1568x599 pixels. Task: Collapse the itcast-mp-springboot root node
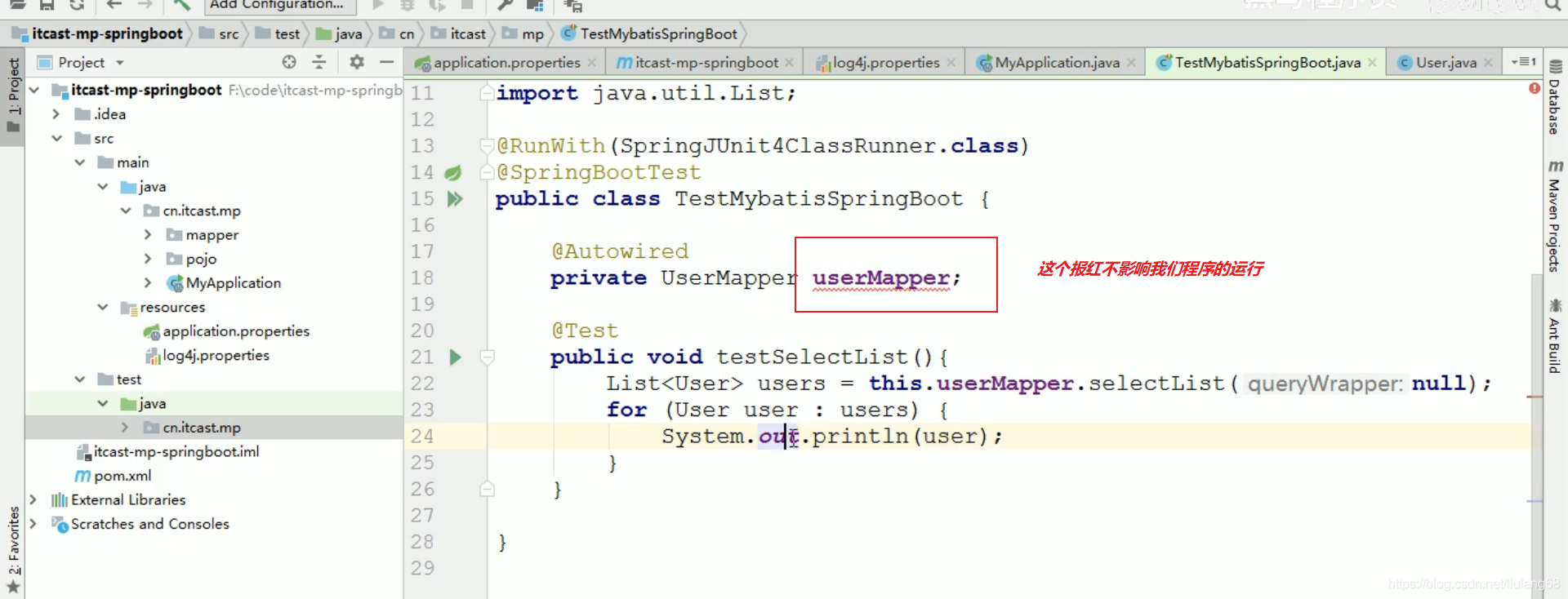coord(34,90)
